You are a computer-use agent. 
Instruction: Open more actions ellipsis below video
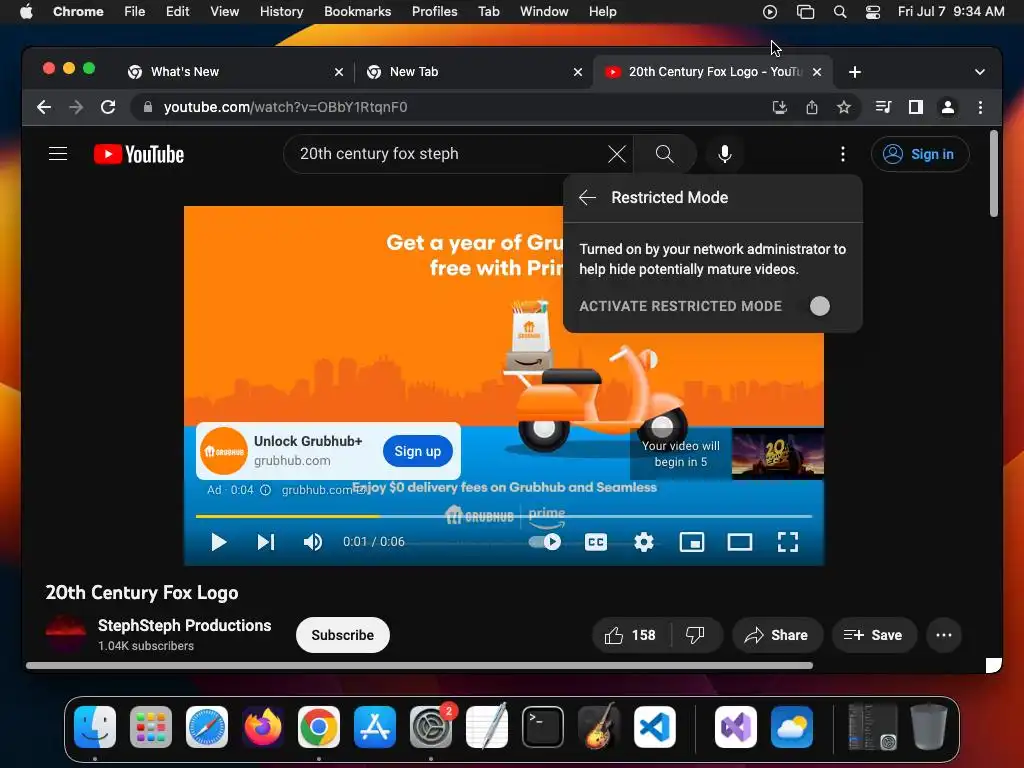pos(944,635)
